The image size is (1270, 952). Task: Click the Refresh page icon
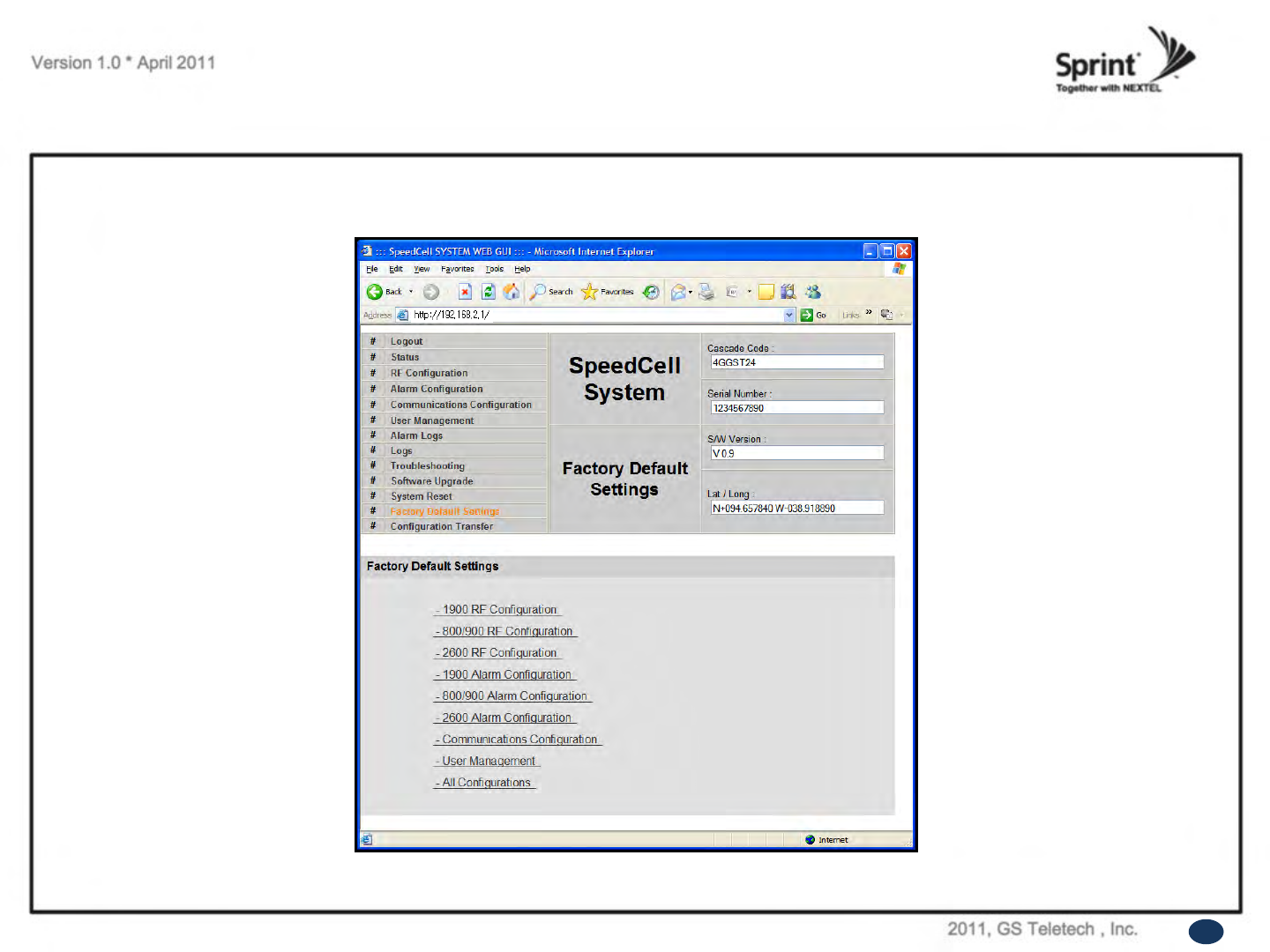[489, 292]
